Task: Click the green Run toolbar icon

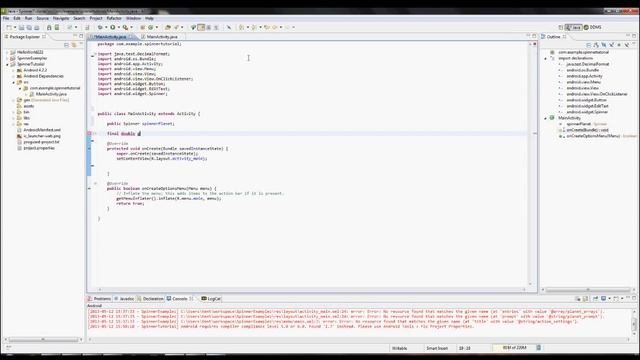Action: point(113,27)
